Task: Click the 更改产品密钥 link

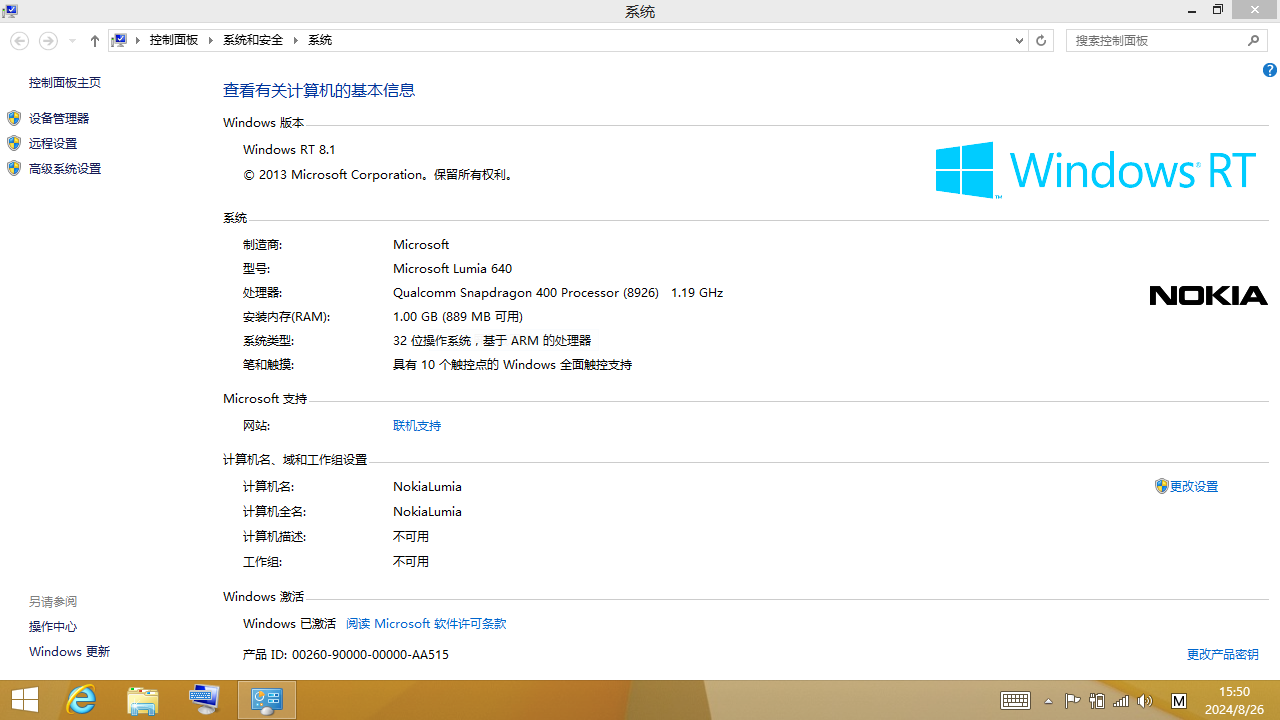Action: (1222, 654)
